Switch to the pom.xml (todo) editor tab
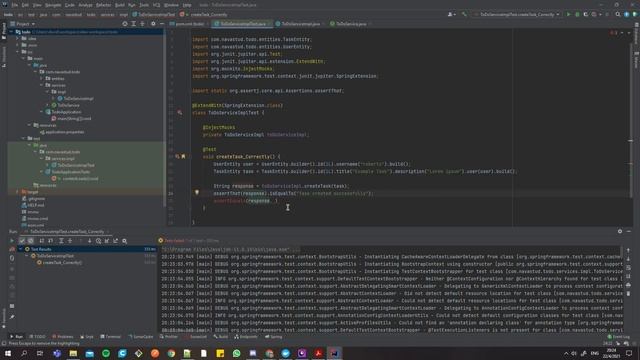 click(x=187, y=24)
